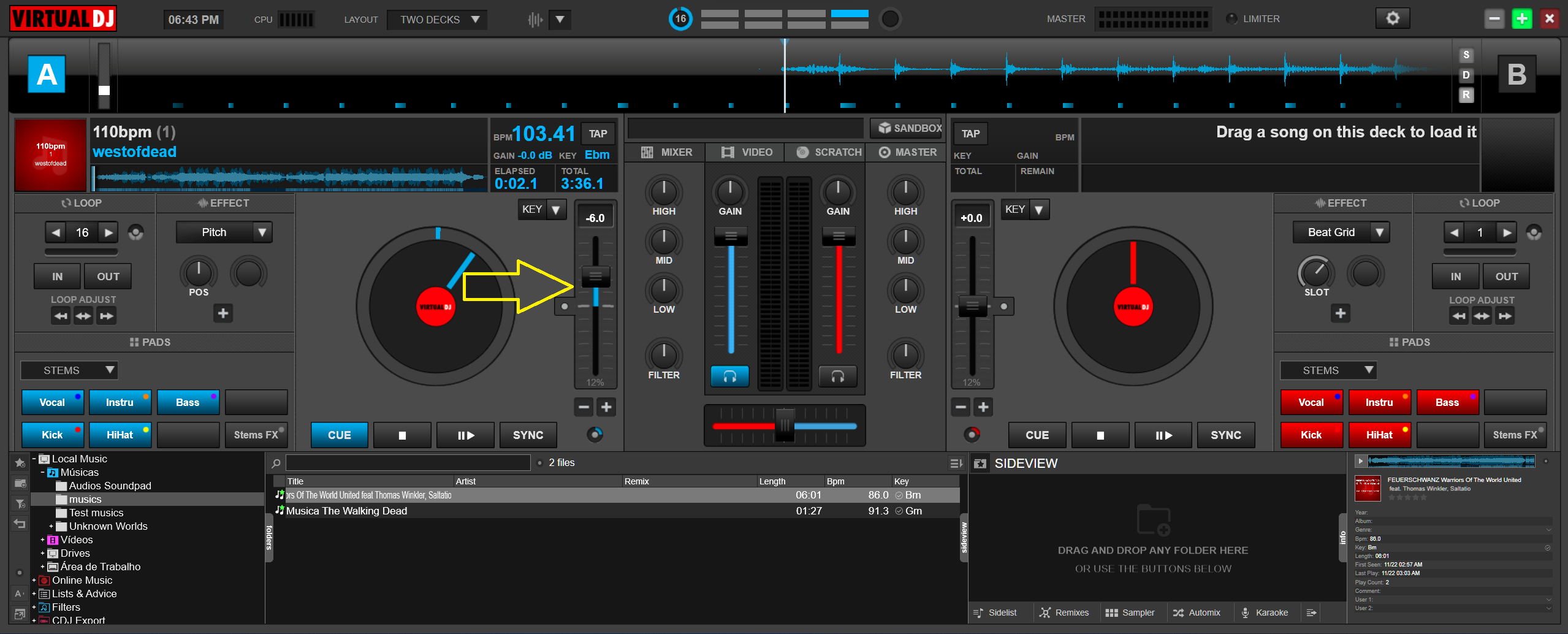Toggle the Kick stem pad on deck A
Viewport: 1568px width, 634px height.
tap(53, 435)
